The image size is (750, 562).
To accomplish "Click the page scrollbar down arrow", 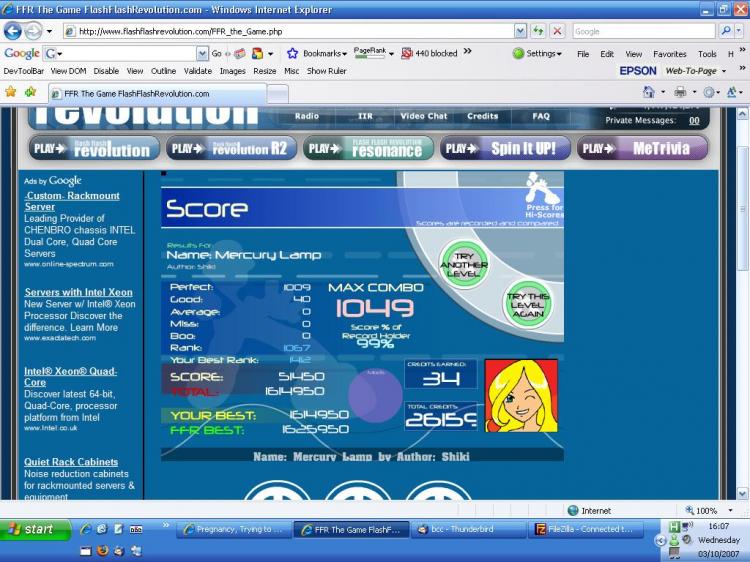I will coord(742,494).
